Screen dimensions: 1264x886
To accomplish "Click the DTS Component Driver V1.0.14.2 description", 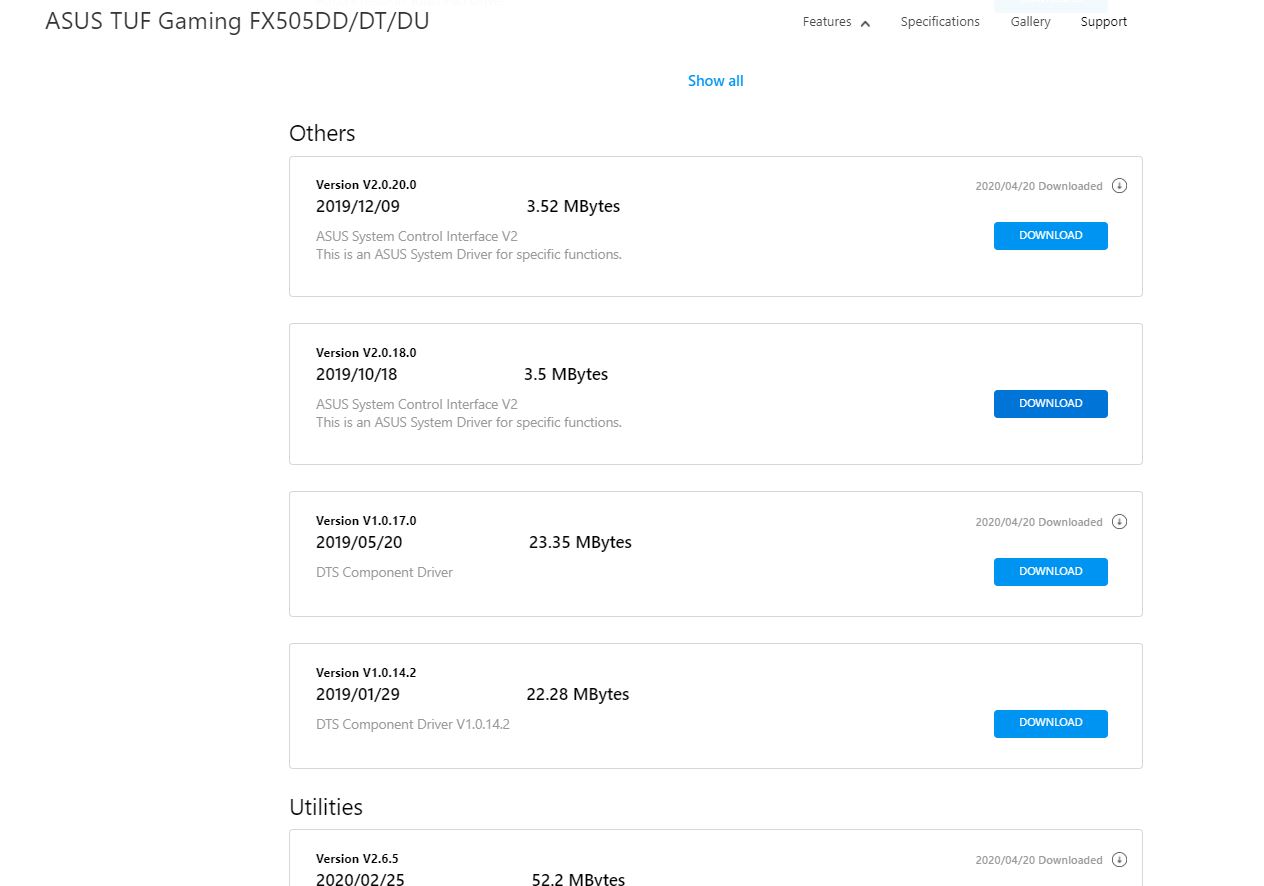I will (413, 725).
